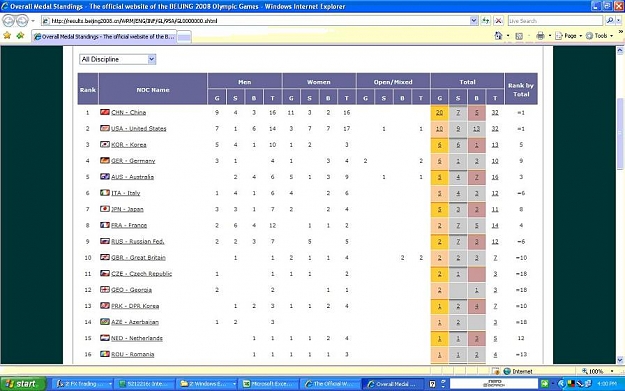Screen dimensions: 625x391
Task: Expand the Print options dropdown arrow
Action: [x=550, y=36]
